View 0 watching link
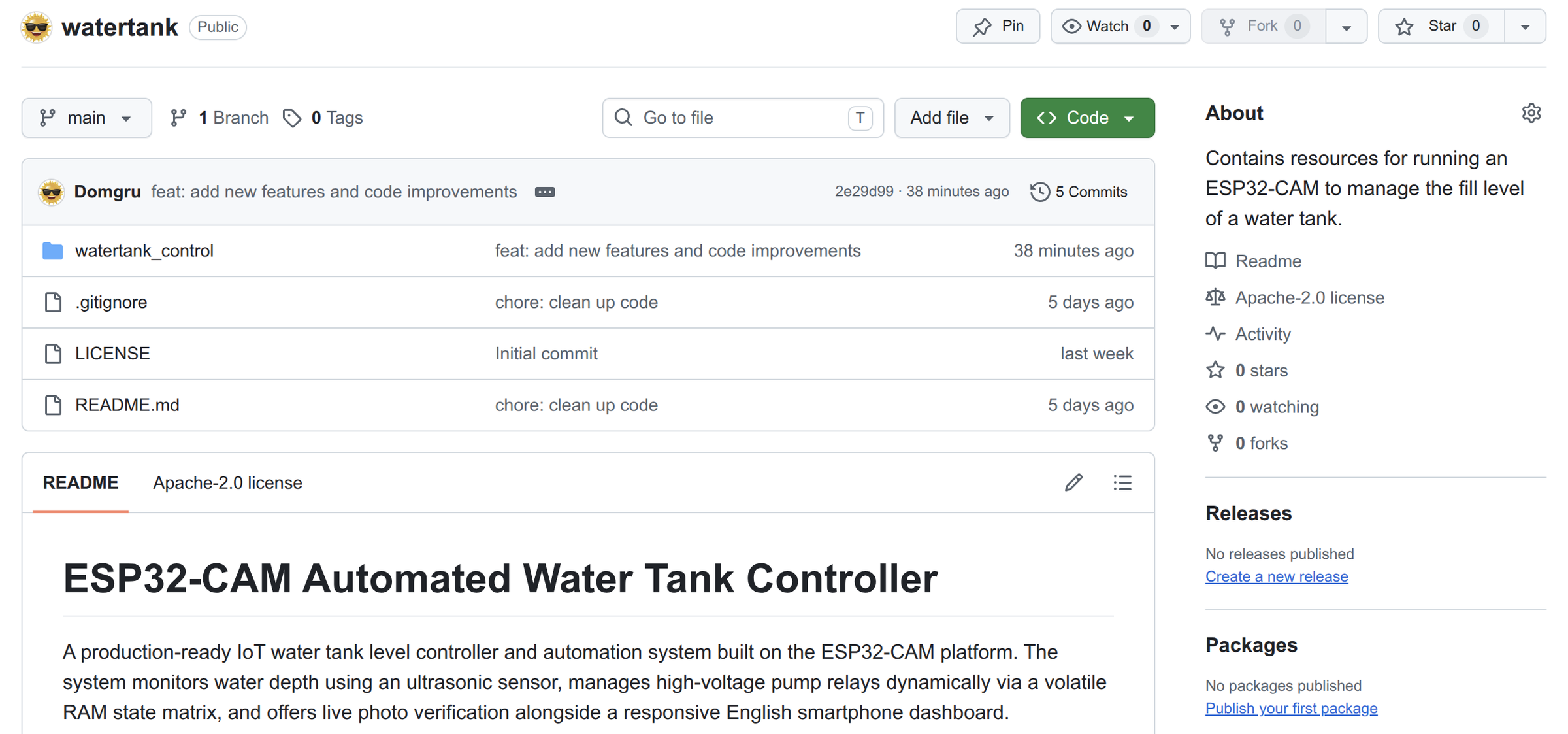1568x734 pixels. coord(1277,407)
